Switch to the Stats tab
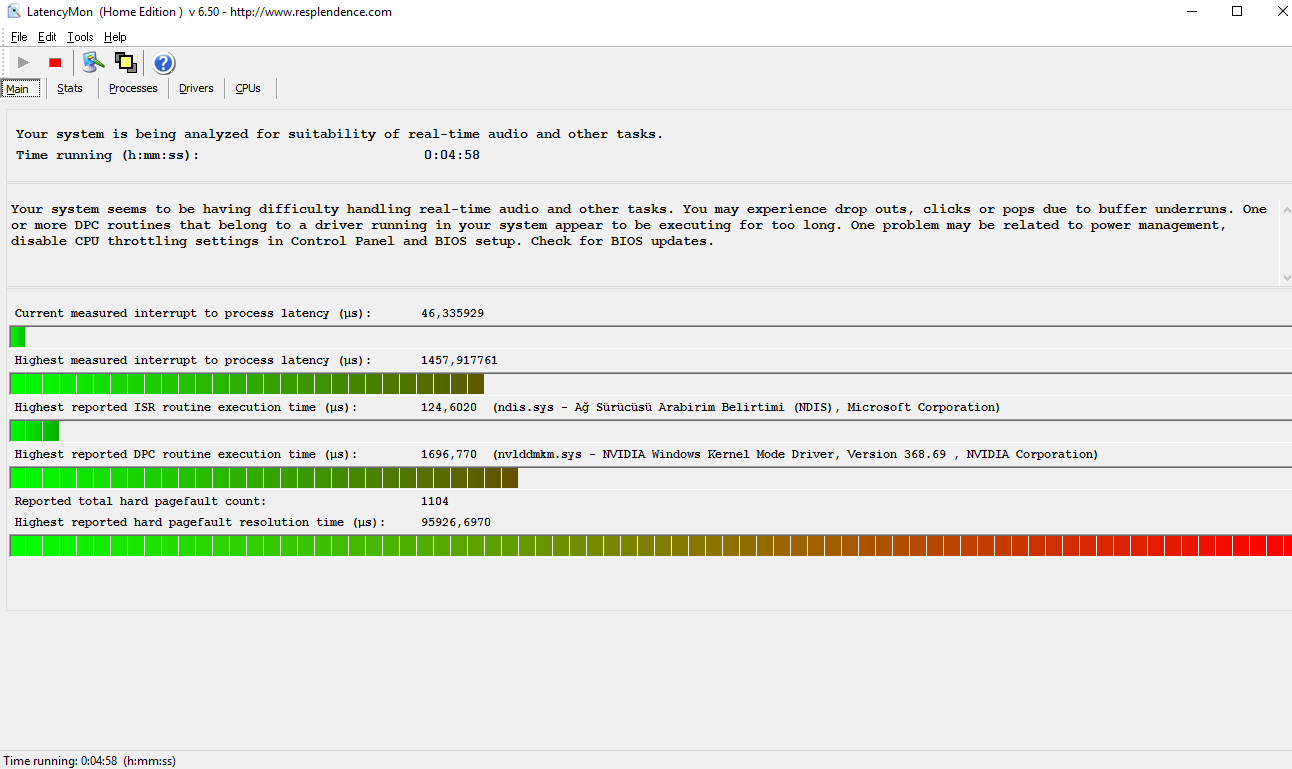The width and height of the screenshot is (1292, 769). (x=70, y=88)
